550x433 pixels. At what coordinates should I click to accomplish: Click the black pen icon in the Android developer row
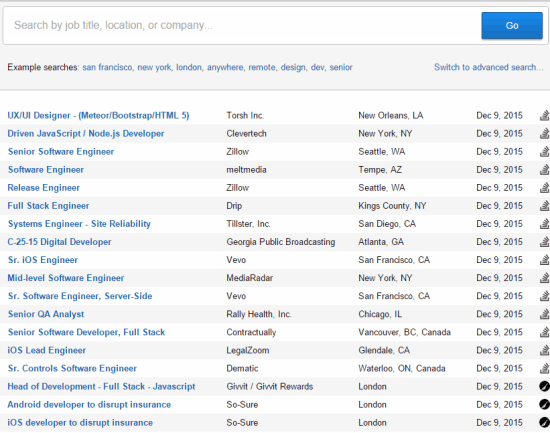click(544, 405)
